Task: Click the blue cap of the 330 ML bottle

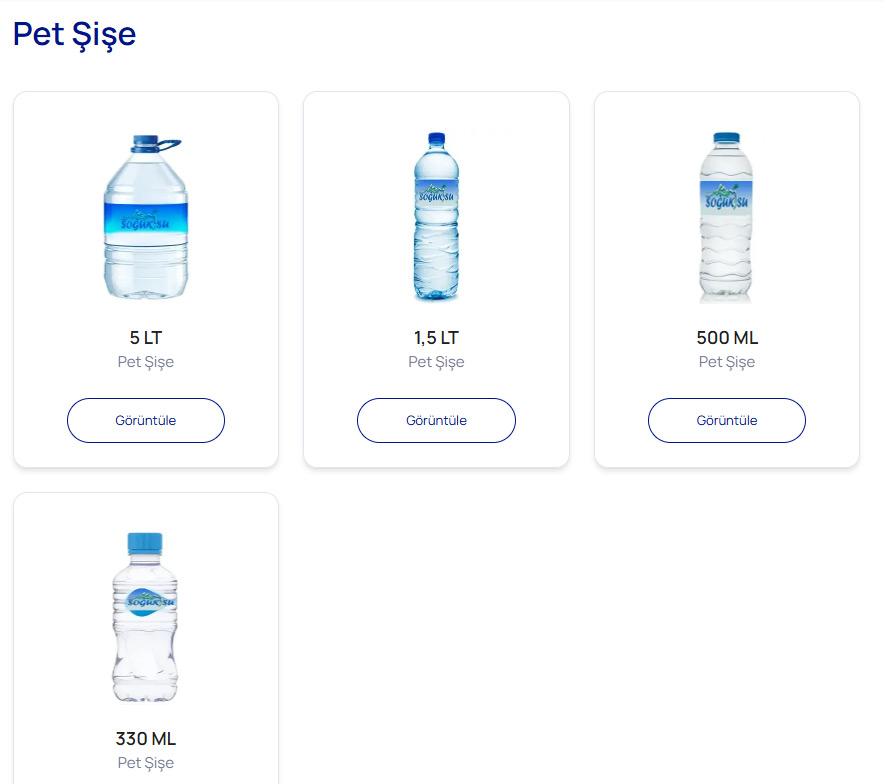Action: click(145, 543)
